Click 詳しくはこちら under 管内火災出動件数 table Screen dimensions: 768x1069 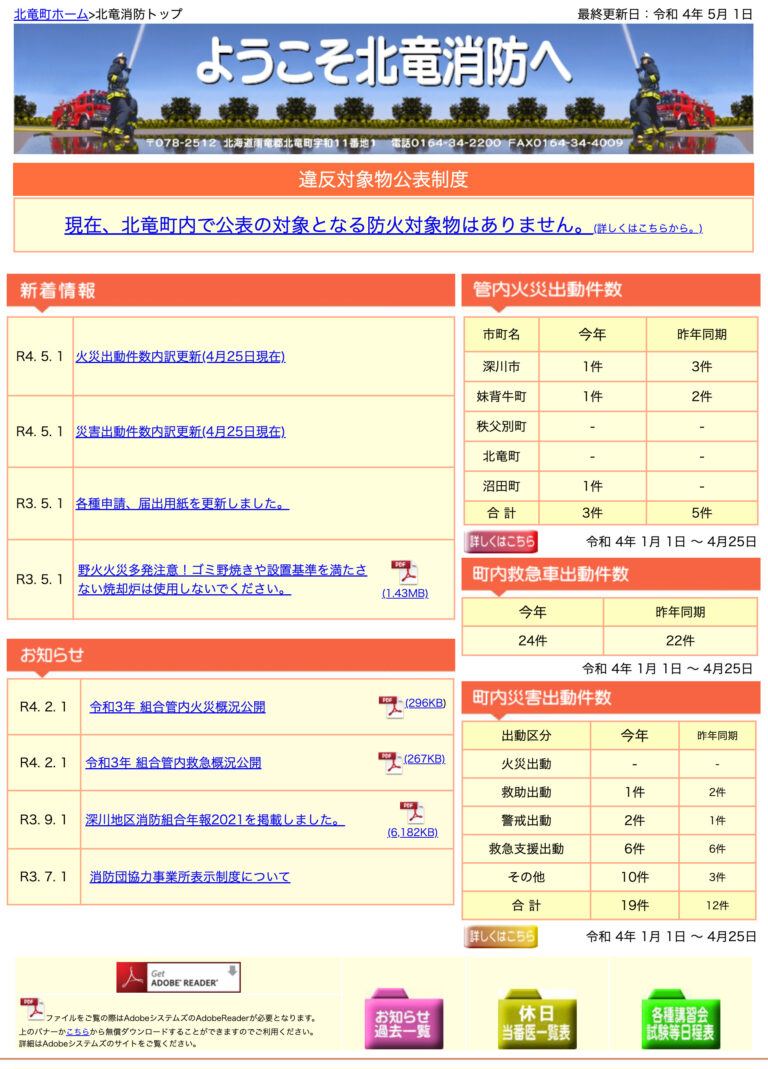pyautogui.click(x=501, y=541)
